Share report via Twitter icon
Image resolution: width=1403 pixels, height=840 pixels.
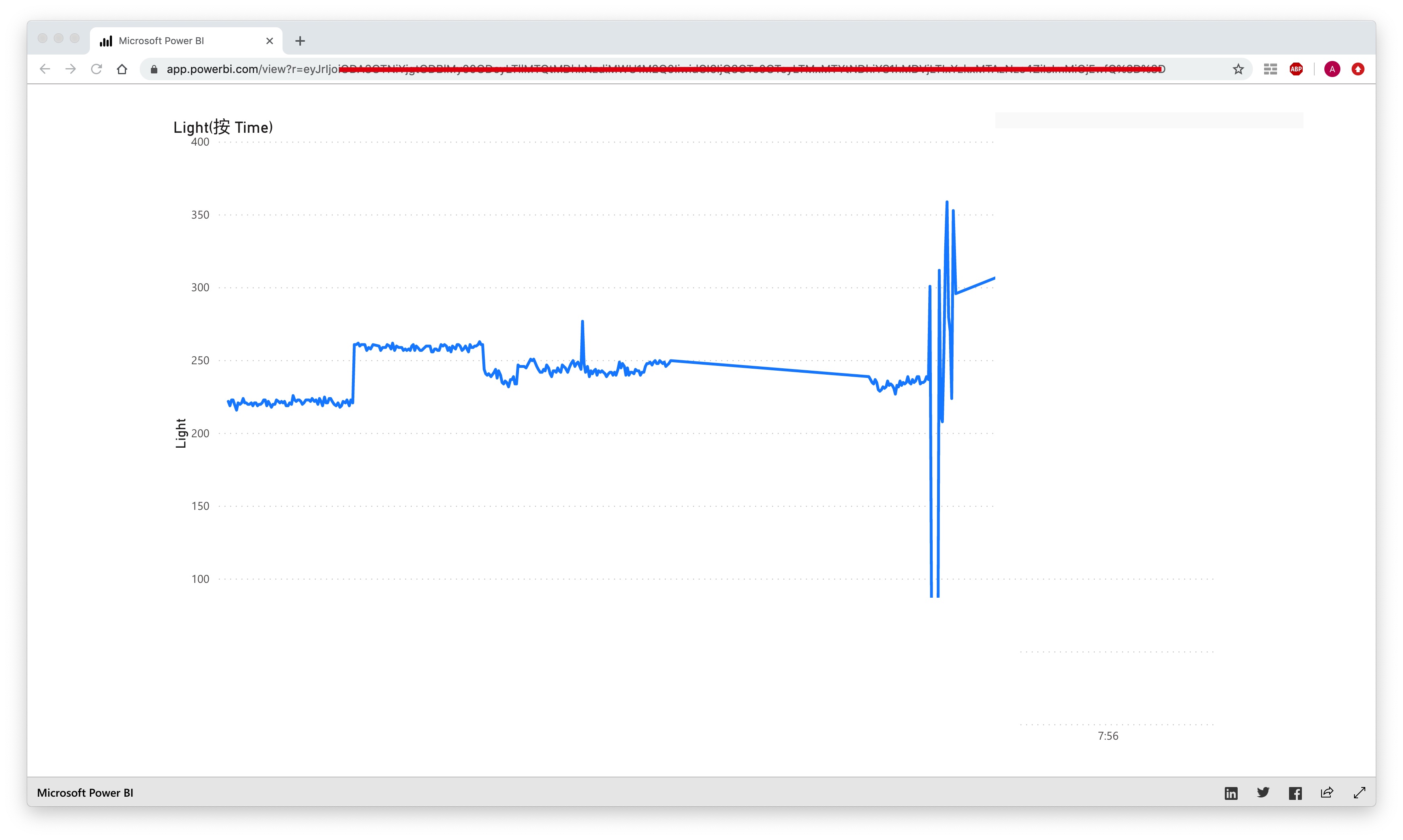pos(1263,792)
